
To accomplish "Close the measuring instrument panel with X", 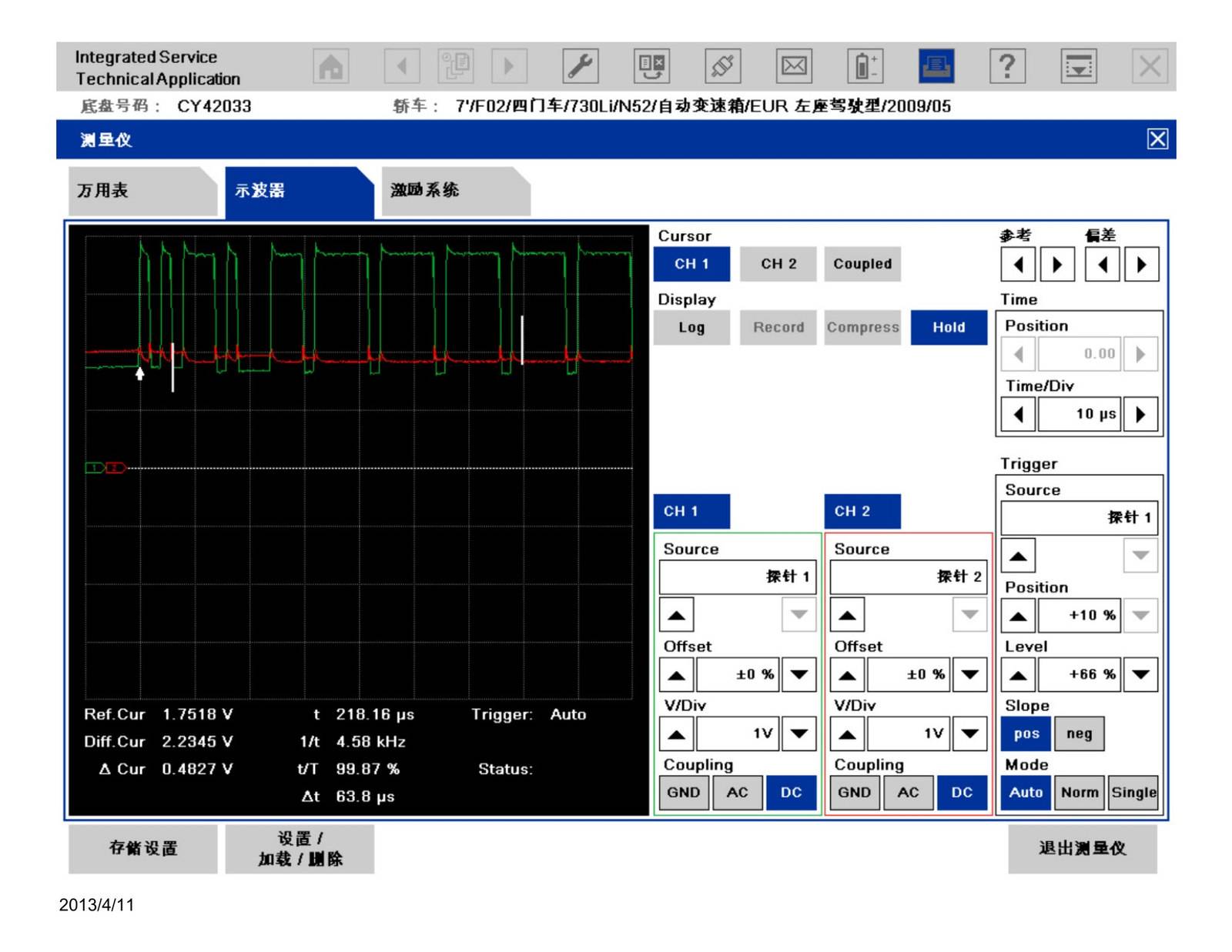I will [1157, 139].
